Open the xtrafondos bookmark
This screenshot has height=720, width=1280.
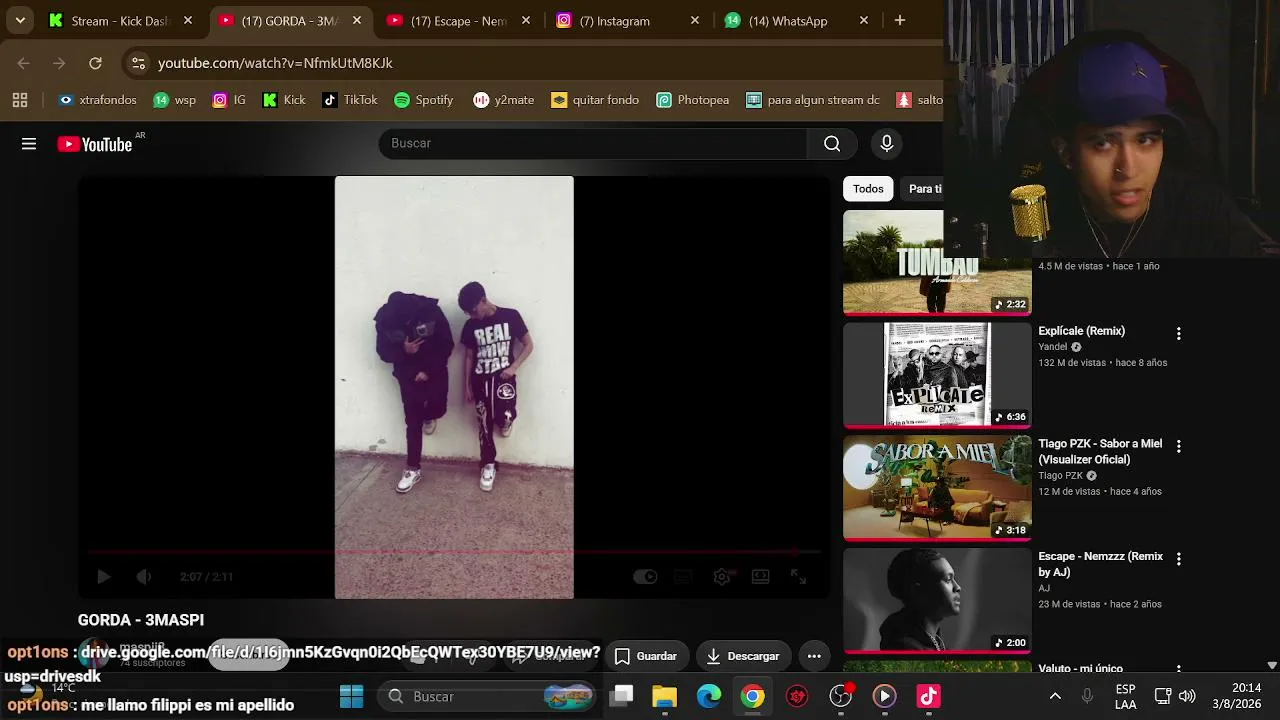[x=97, y=100]
